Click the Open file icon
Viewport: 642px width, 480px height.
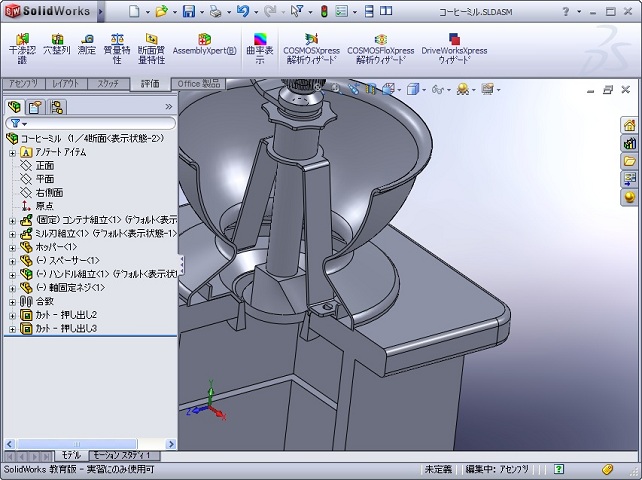tap(162, 11)
